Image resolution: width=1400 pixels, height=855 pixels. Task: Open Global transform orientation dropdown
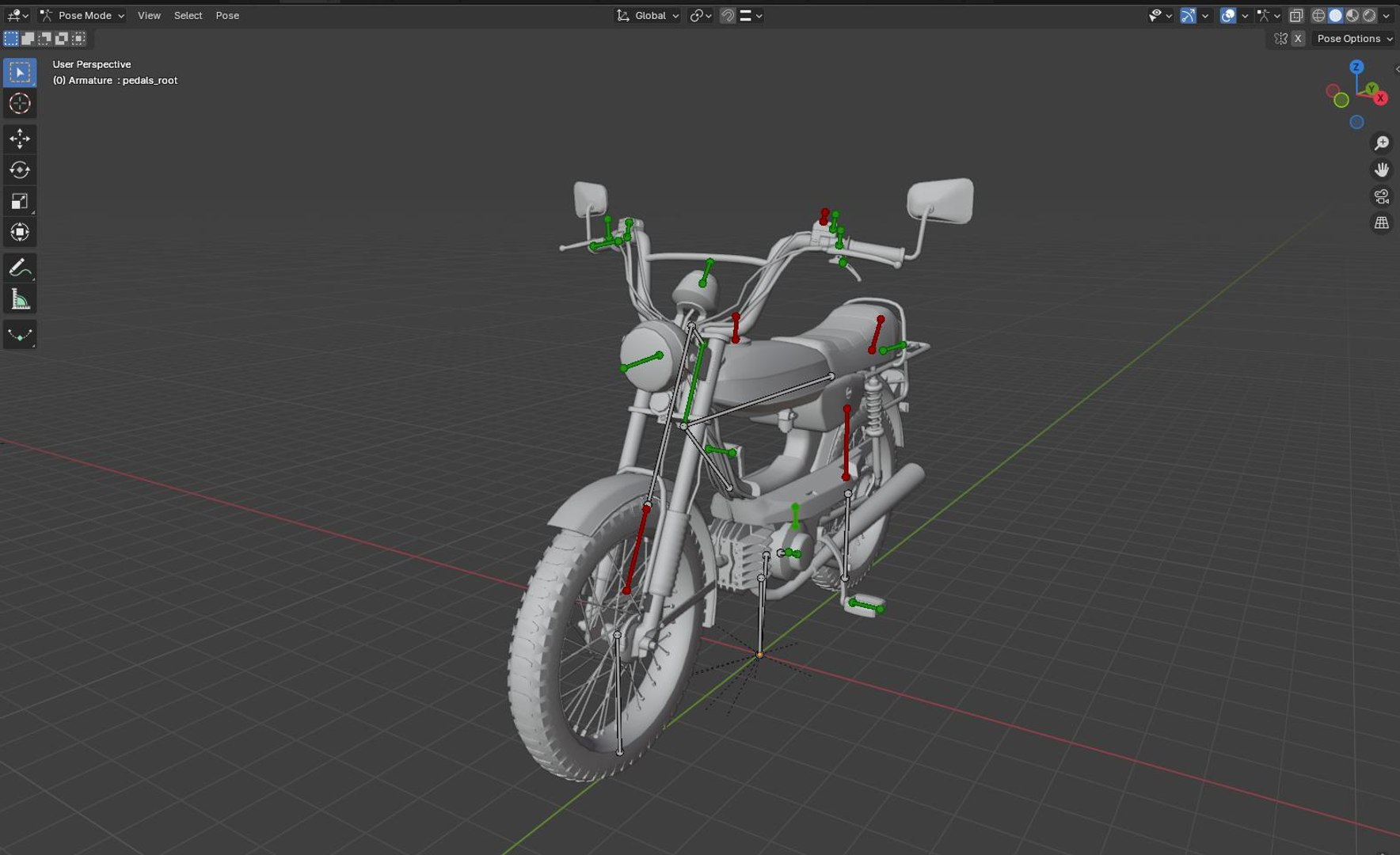648,16
